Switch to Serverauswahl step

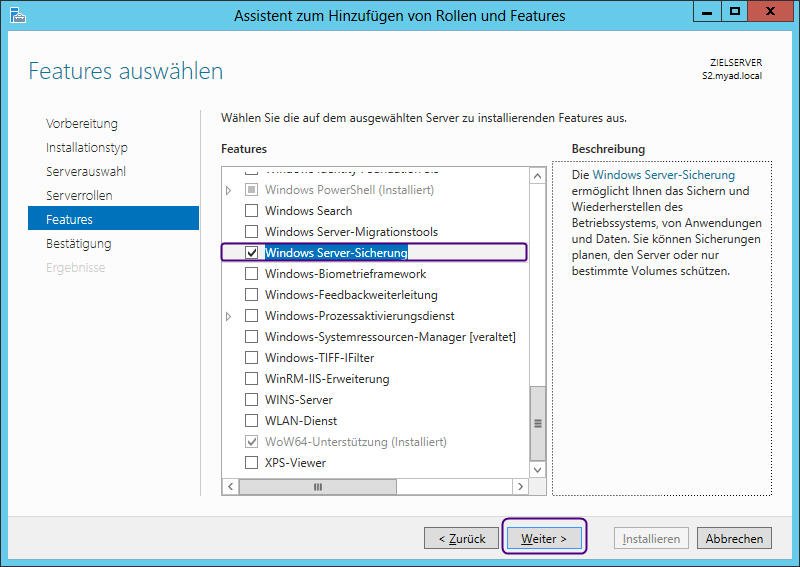coord(86,171)
